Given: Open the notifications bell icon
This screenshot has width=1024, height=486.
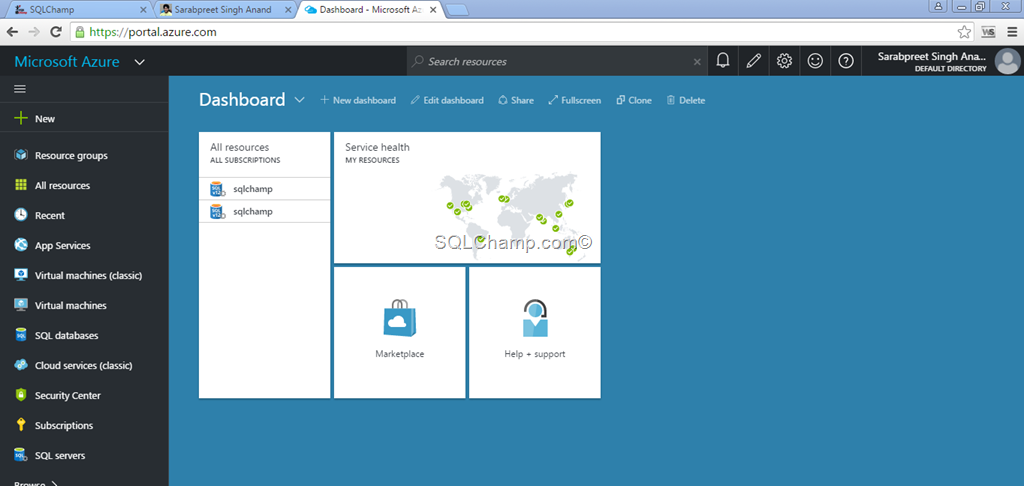Looking at the screenshot, I should coord(722,61).
